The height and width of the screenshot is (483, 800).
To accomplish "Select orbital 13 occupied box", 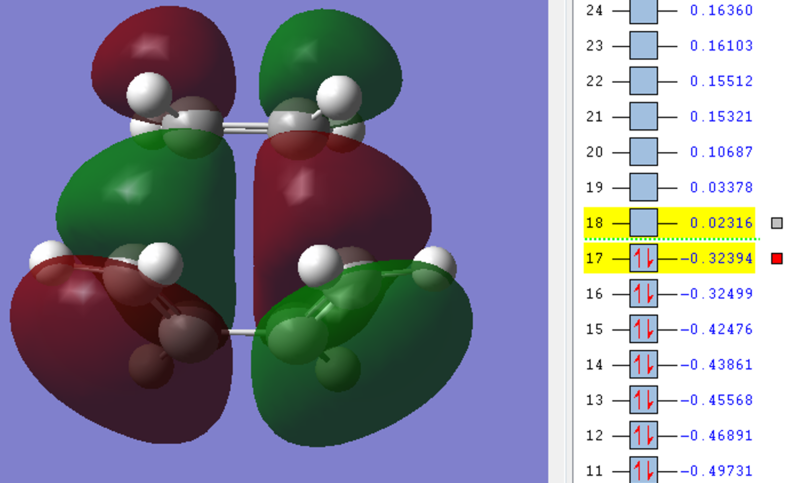I will coord(643,400).
